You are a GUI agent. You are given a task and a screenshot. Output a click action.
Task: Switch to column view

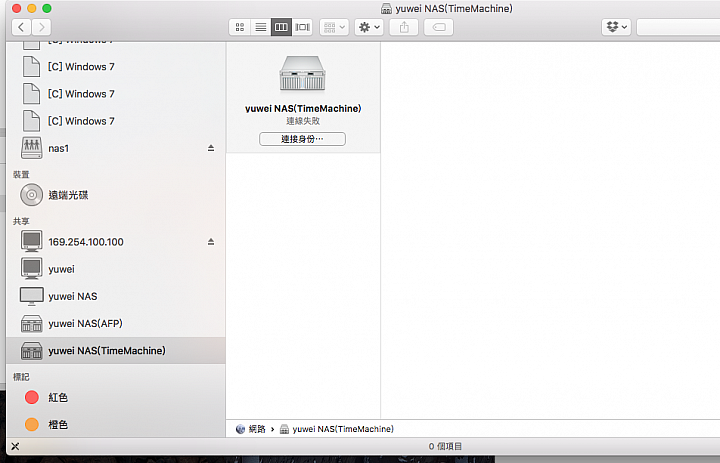(x=281, y=27)
